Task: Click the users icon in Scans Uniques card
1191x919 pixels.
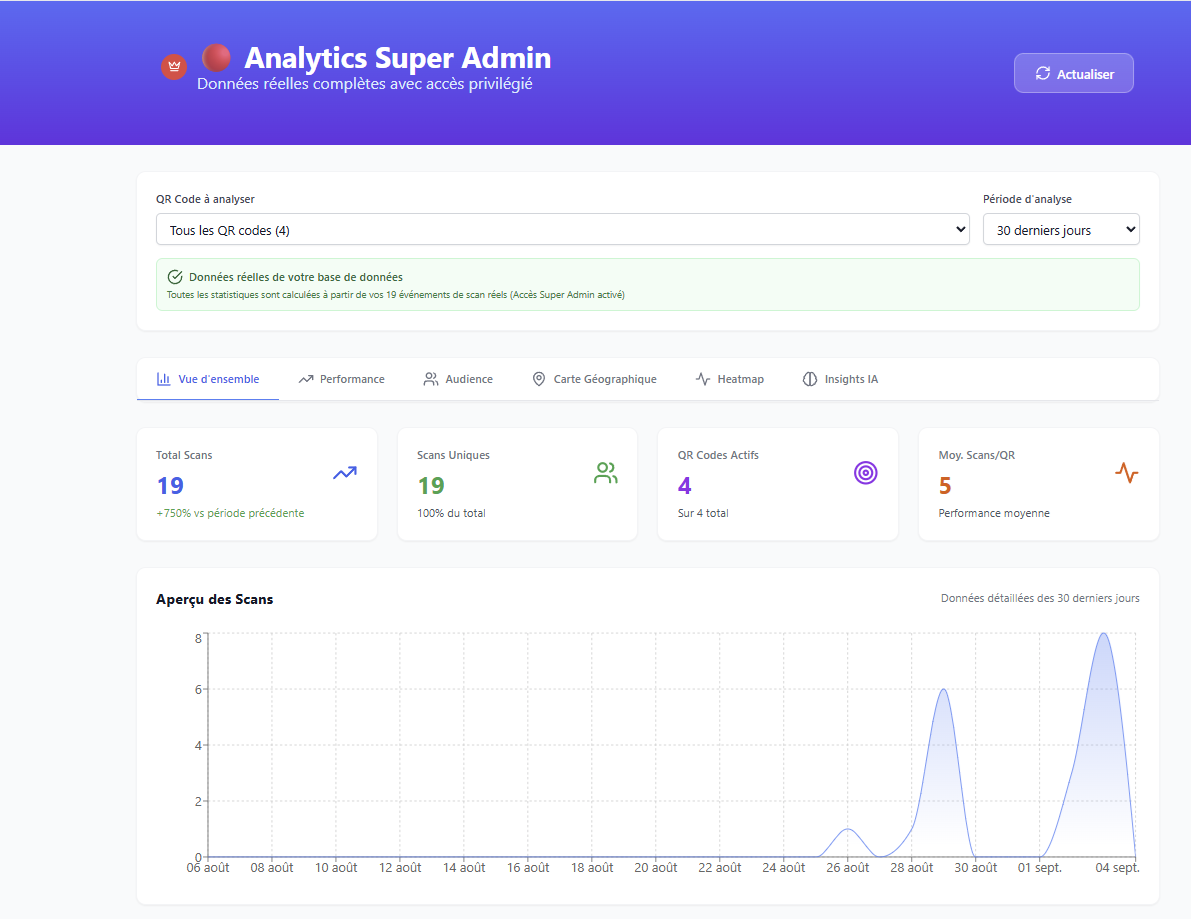Action: [x=605, y=473]
